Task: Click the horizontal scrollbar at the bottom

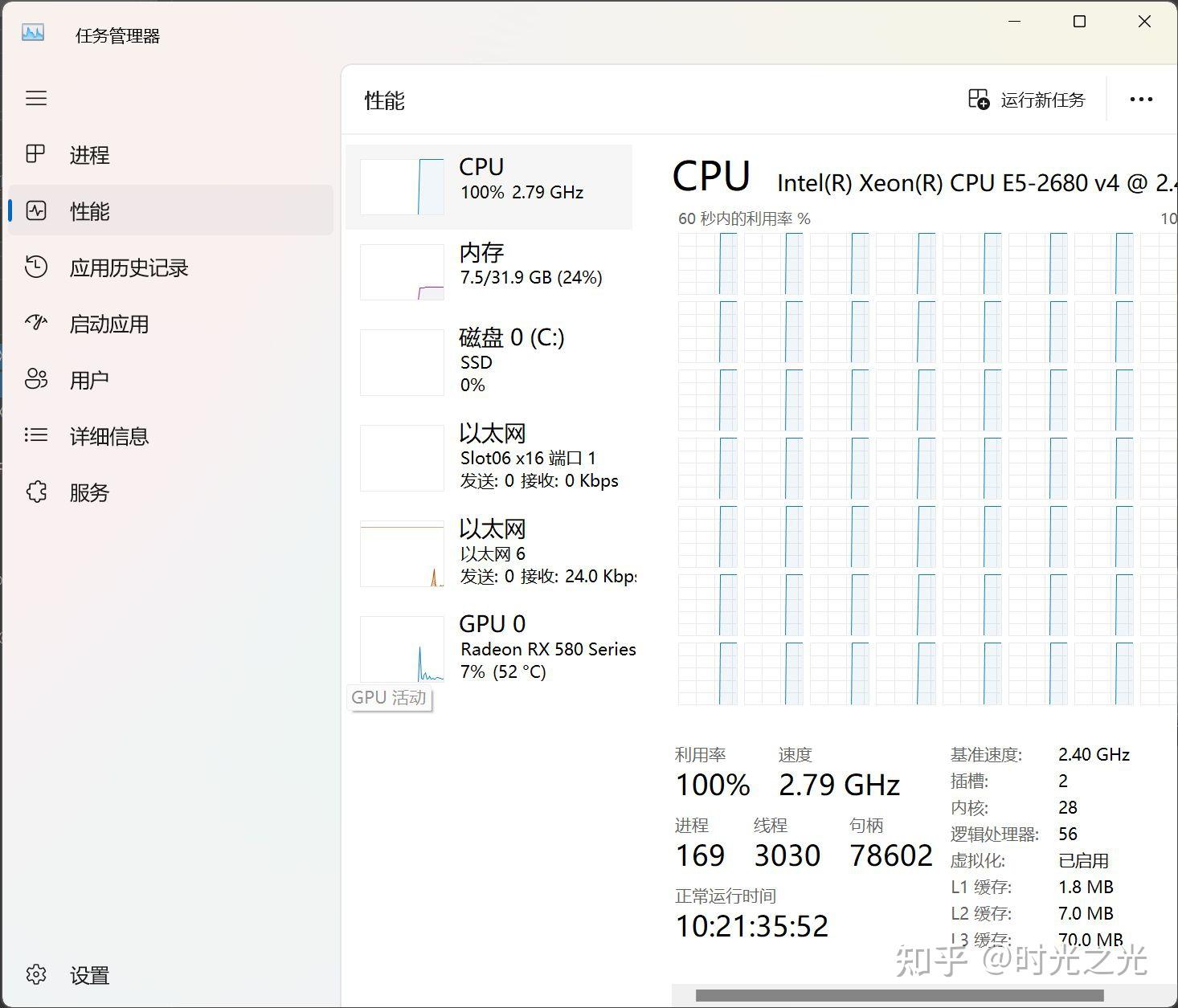Action: (899, 996)
